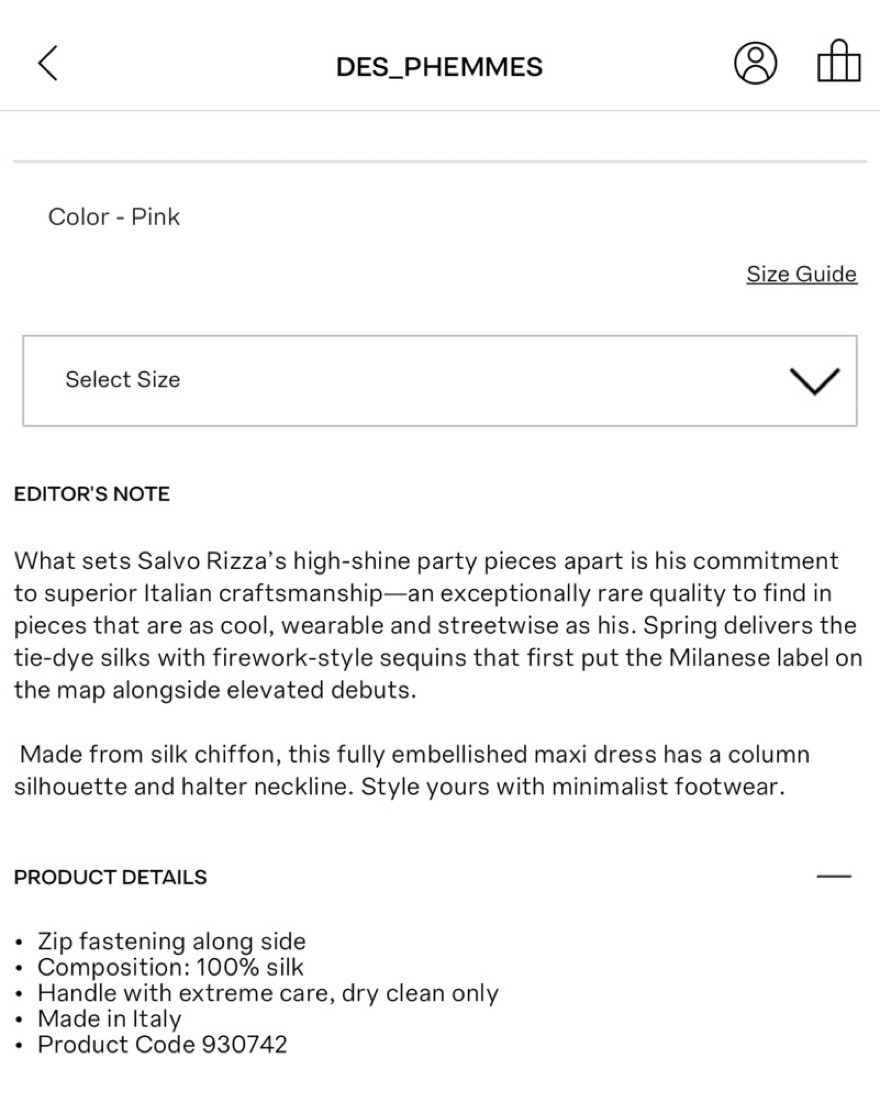This screenshot has height=1098, width=880.
Task: Go back using the left arrow icon
Action: (48, 64)
